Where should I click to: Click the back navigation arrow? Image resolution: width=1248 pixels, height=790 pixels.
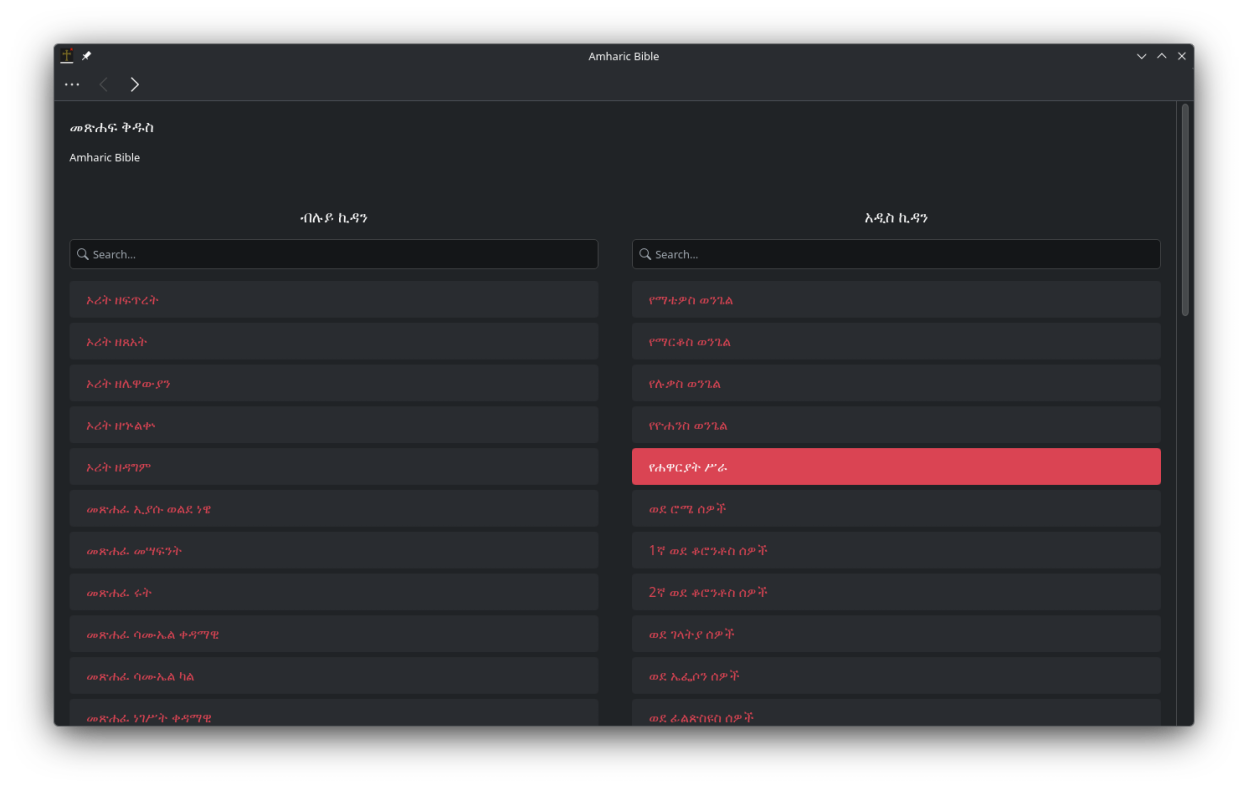coord(104,85)
